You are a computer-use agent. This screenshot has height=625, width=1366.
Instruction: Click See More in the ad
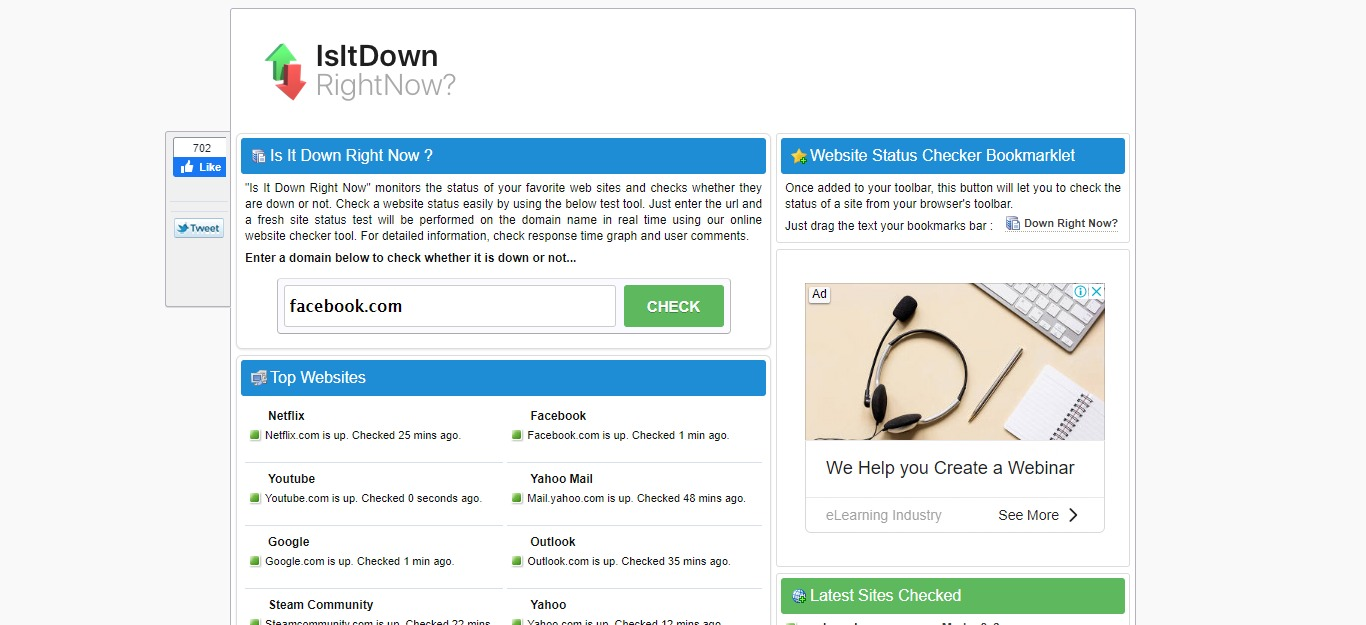pyautogui.click(x=1028, y=515)
